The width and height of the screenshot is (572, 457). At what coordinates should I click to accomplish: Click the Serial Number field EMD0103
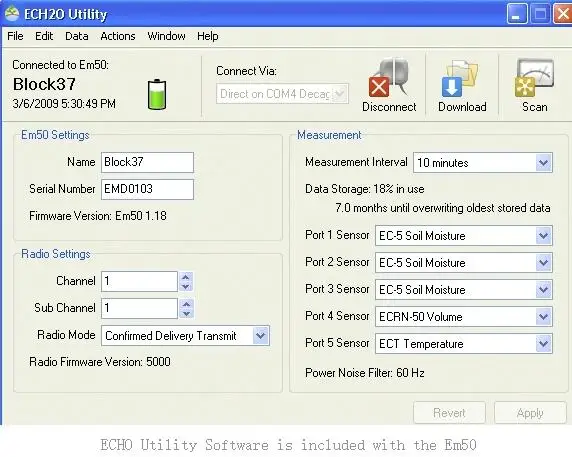pyautogui.click(x=147, y=189)
